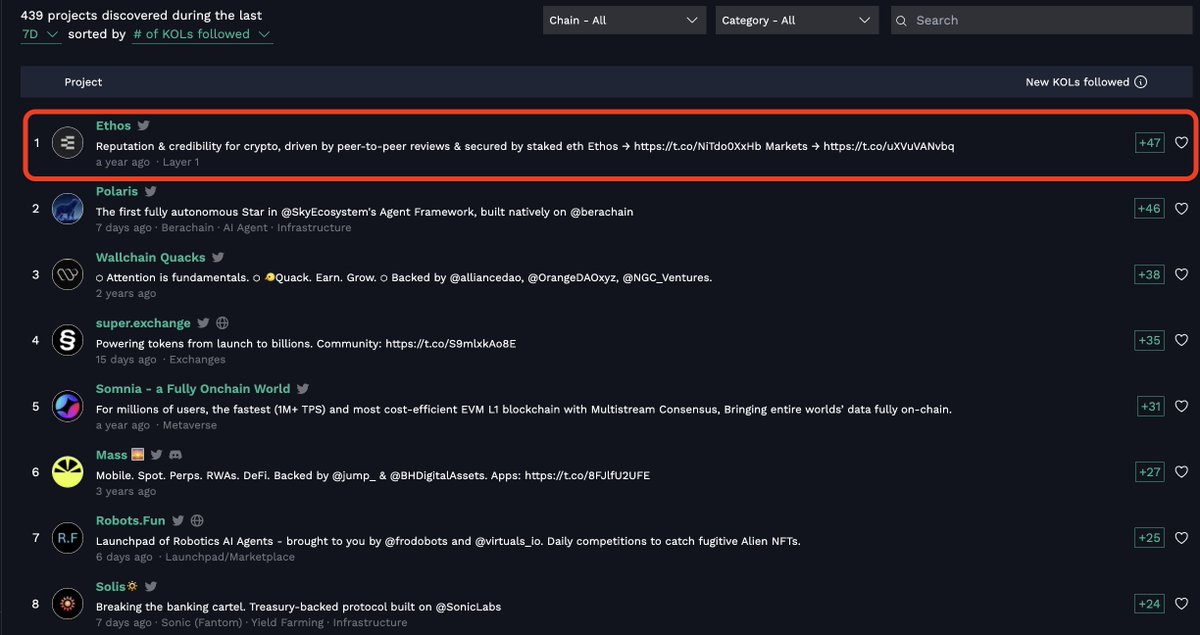Open the Robots.Fun Twitter icon
The width and height of the screenshot is (1200, 635).
click(x=178, y=521)
